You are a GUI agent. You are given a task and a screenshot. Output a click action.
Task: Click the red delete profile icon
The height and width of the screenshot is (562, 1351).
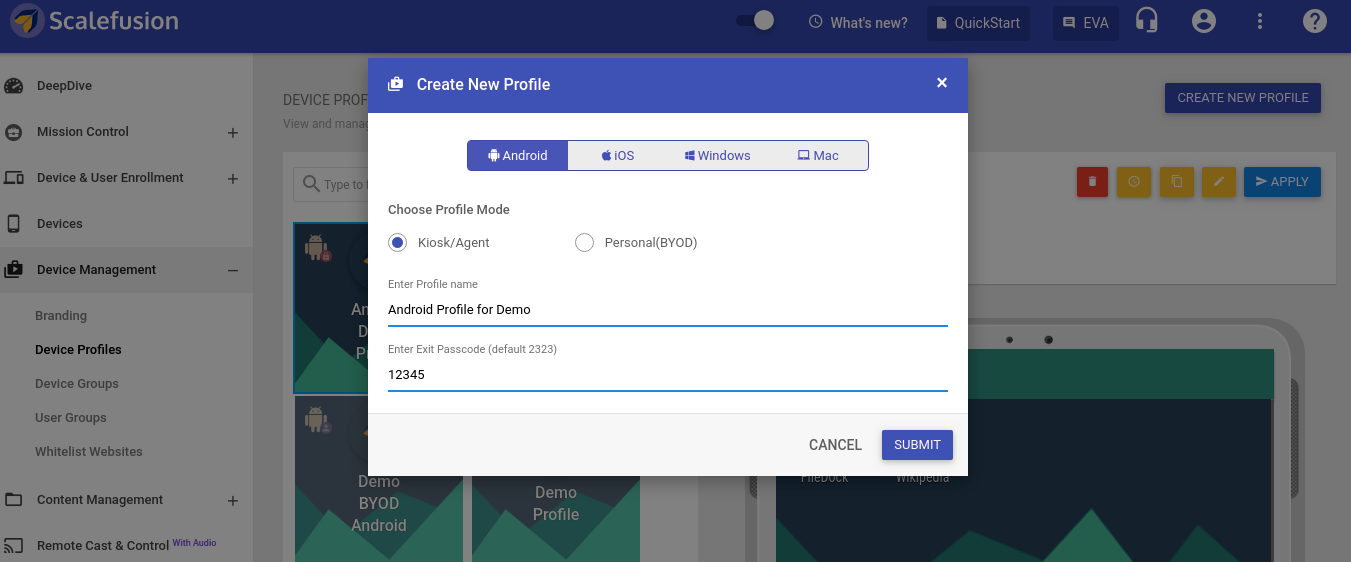(x=1092, y=182)
